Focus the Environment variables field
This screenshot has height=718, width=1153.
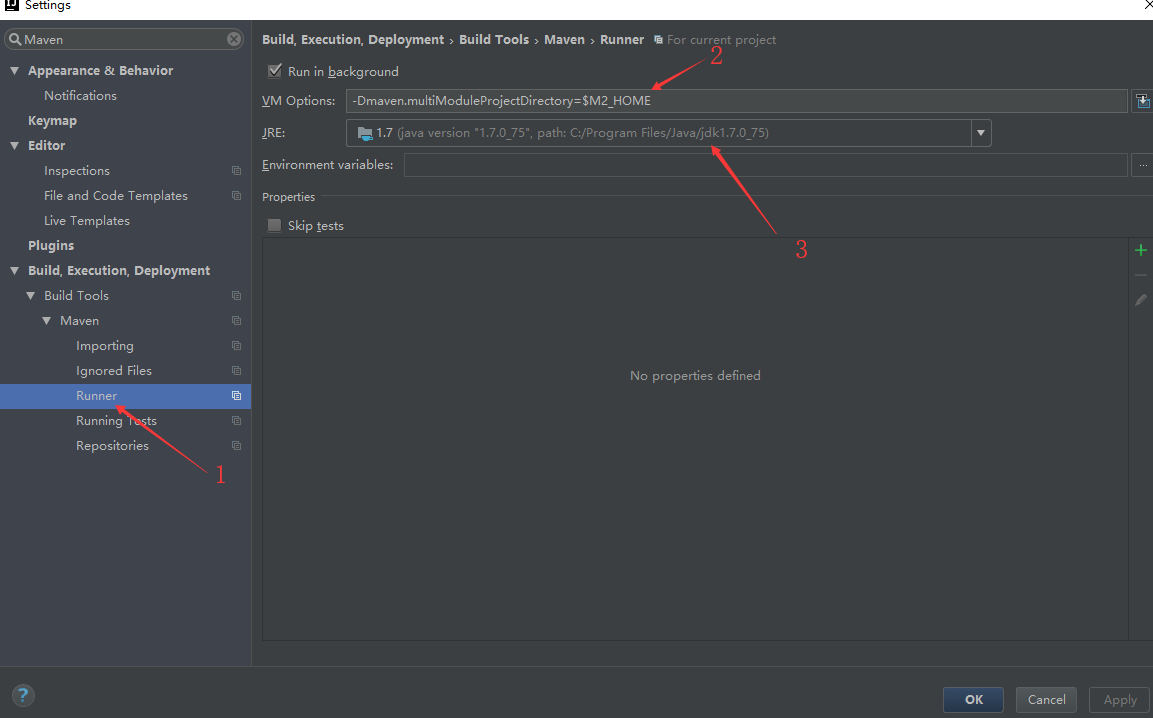pos(765,165)
